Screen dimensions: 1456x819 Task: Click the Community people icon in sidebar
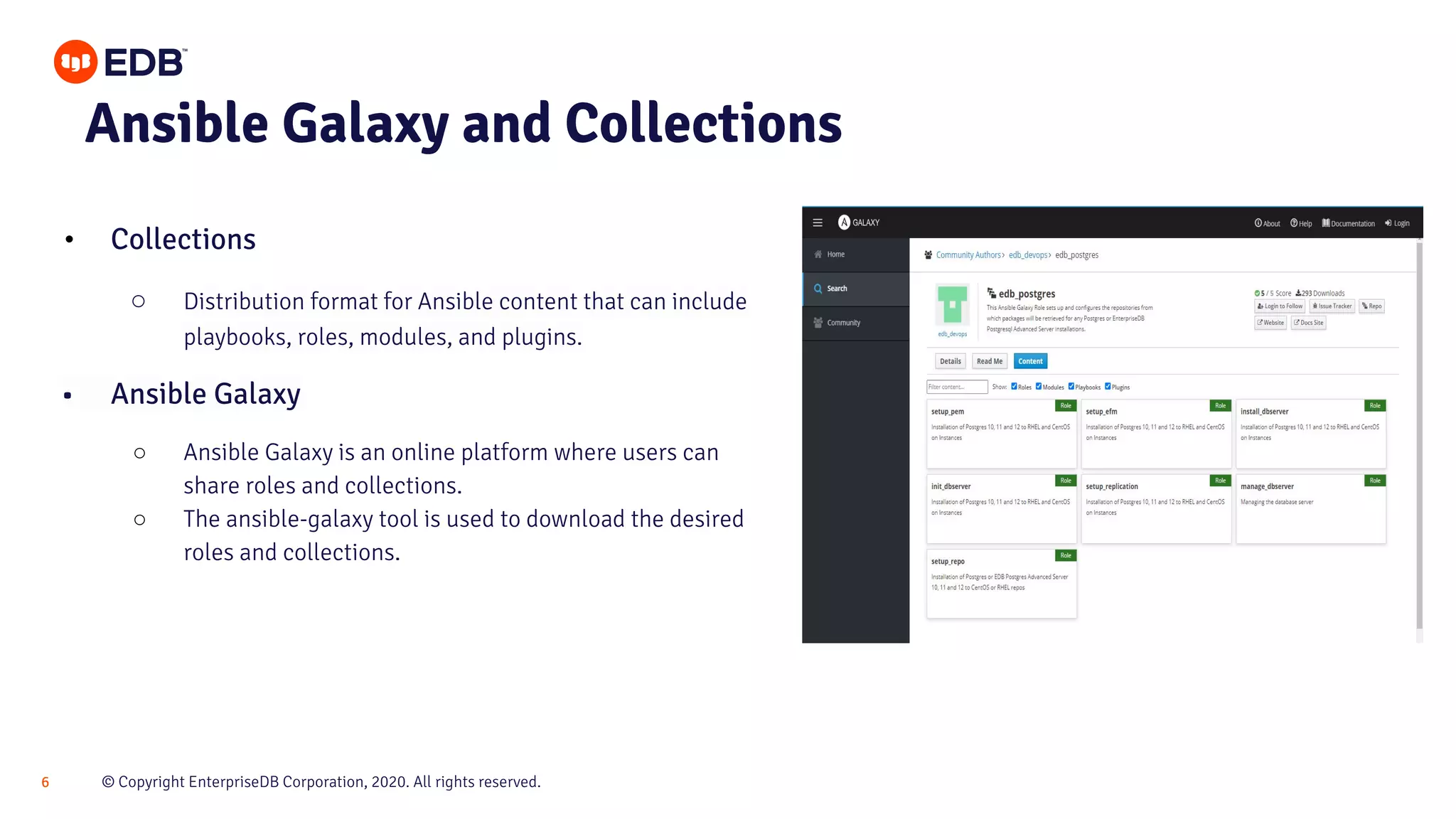coord(818,323)
